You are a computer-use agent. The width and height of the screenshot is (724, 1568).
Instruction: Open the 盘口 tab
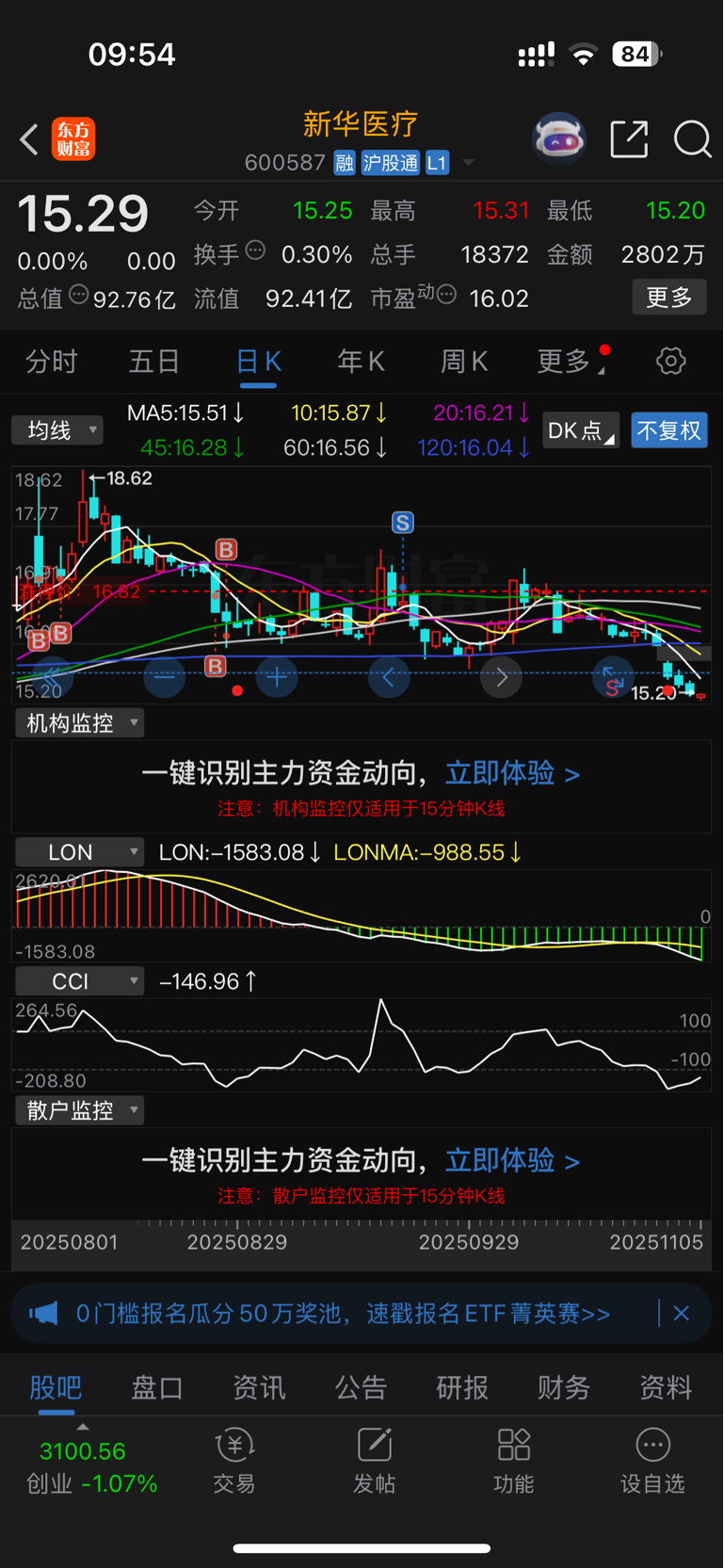[x=157, y=1387]
